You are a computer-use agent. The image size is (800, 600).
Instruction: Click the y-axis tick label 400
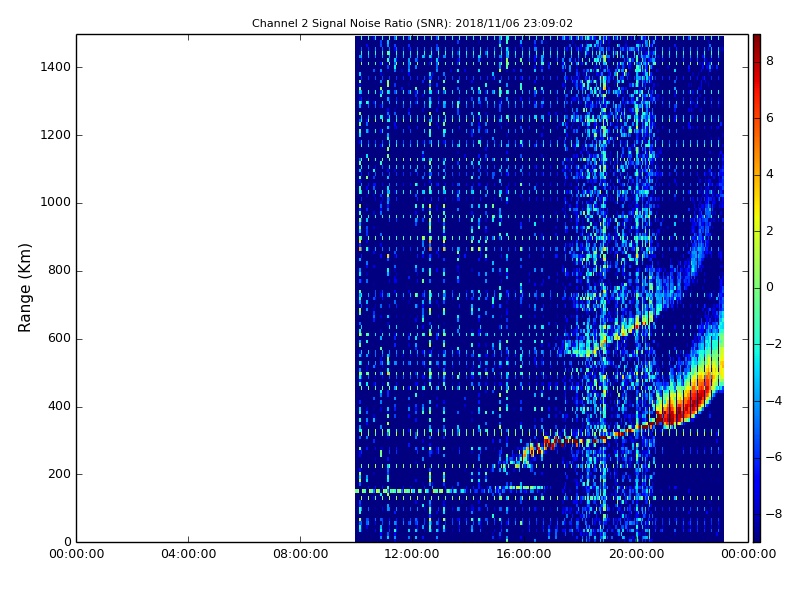(x=59, y=406)
